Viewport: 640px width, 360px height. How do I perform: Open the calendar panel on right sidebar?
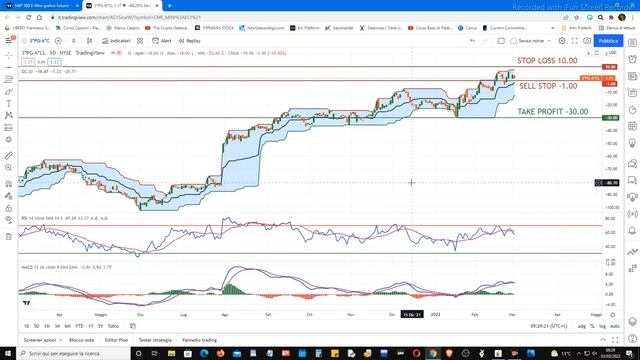[x=632, y=126]
